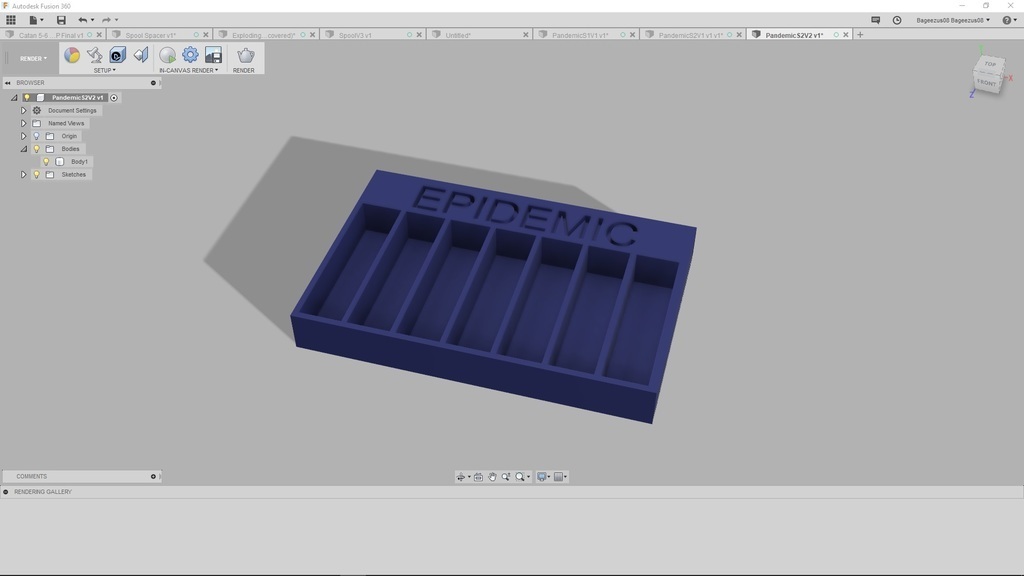Switch to the PandemicS1V1 v1 tab
This screenshot has width=1024, height=576.
[x=580, y=35]
